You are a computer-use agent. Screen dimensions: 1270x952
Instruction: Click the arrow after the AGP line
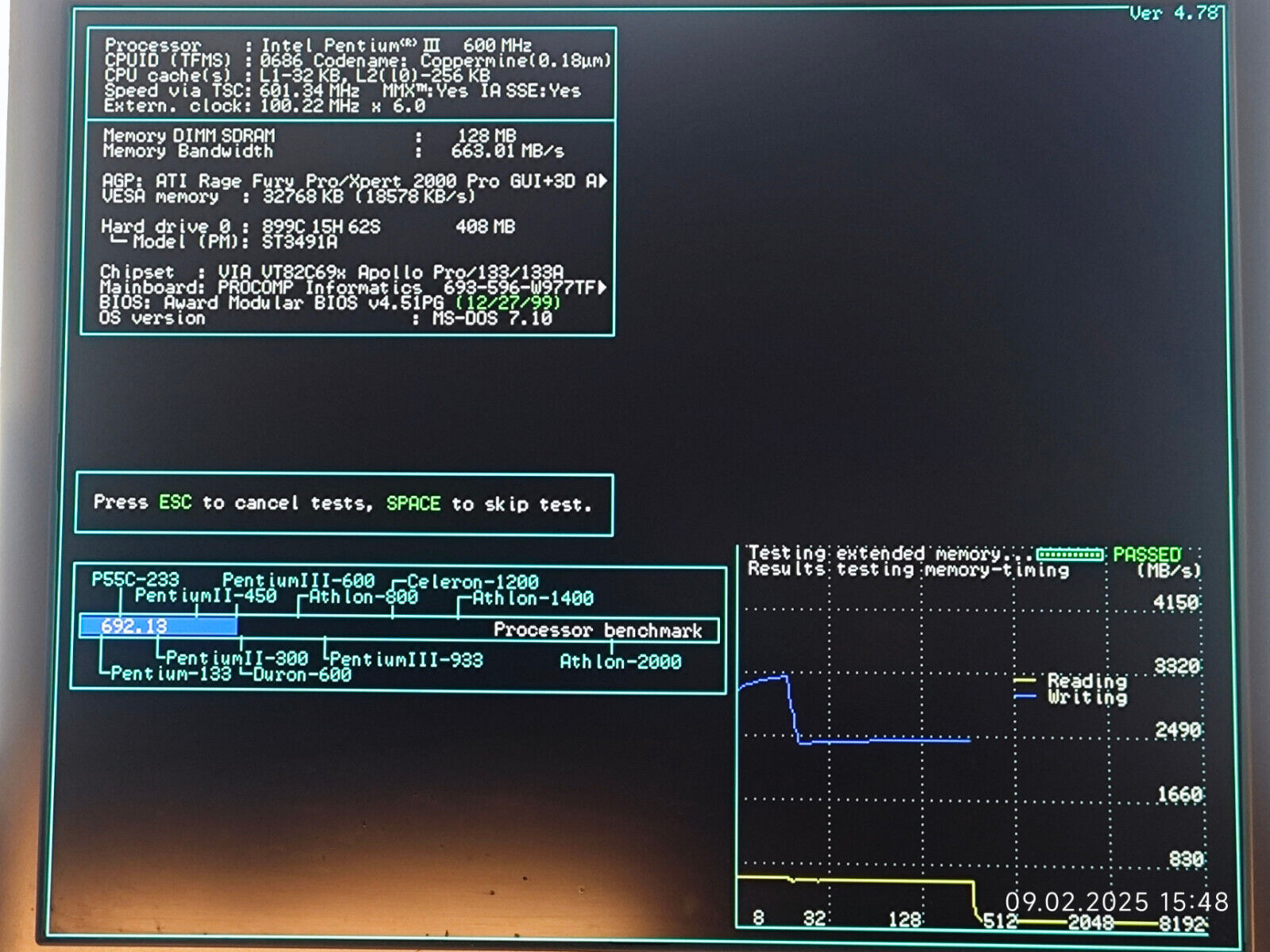tap(603, 181)
